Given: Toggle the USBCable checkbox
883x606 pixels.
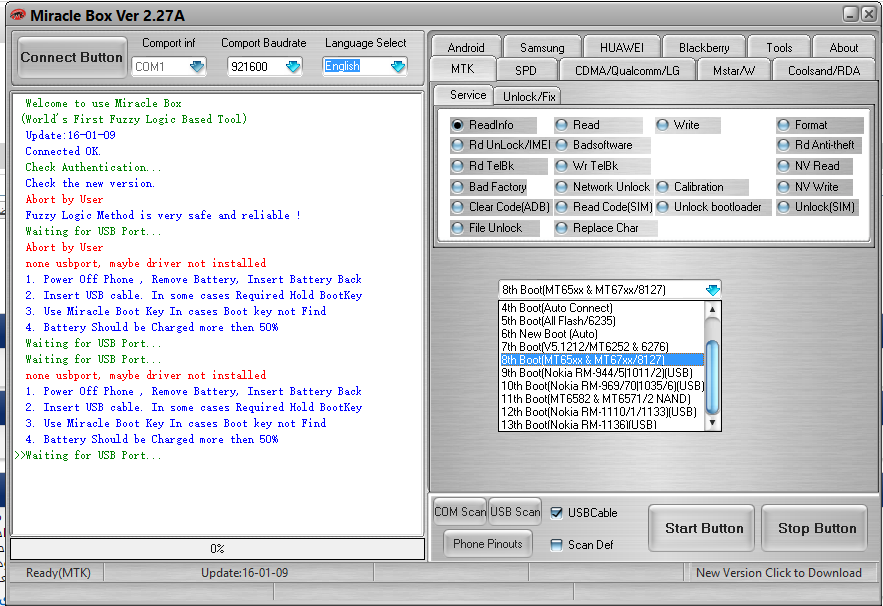Looking at the screenshot, I should tap(556, 513).
